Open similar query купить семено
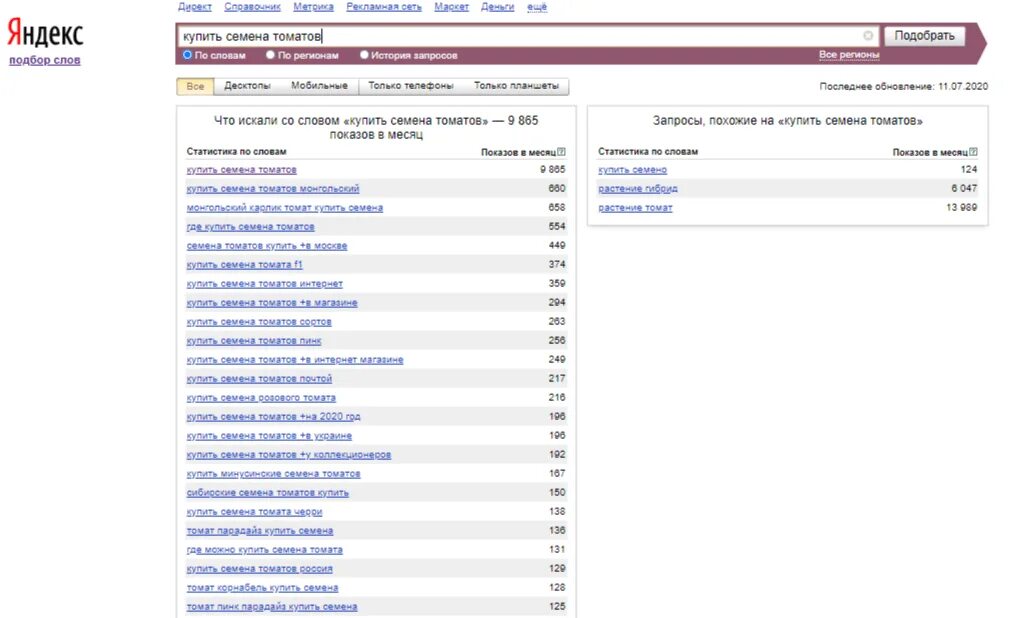The width and height of the screenshot is (1022, 618). (632, 169)
